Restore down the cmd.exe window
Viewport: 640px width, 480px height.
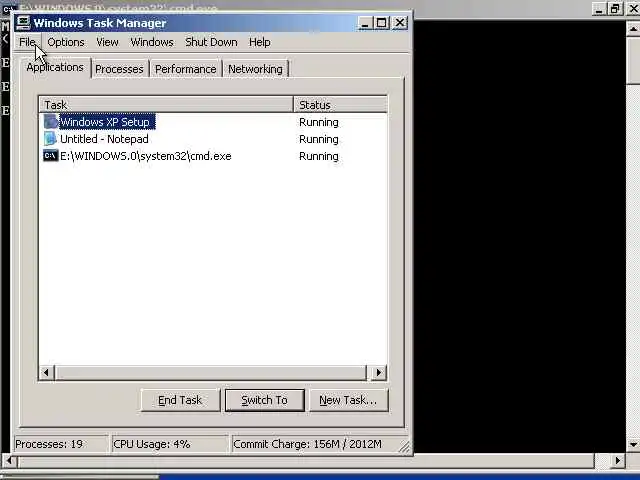pyautogui.click(x=615, y=9)
